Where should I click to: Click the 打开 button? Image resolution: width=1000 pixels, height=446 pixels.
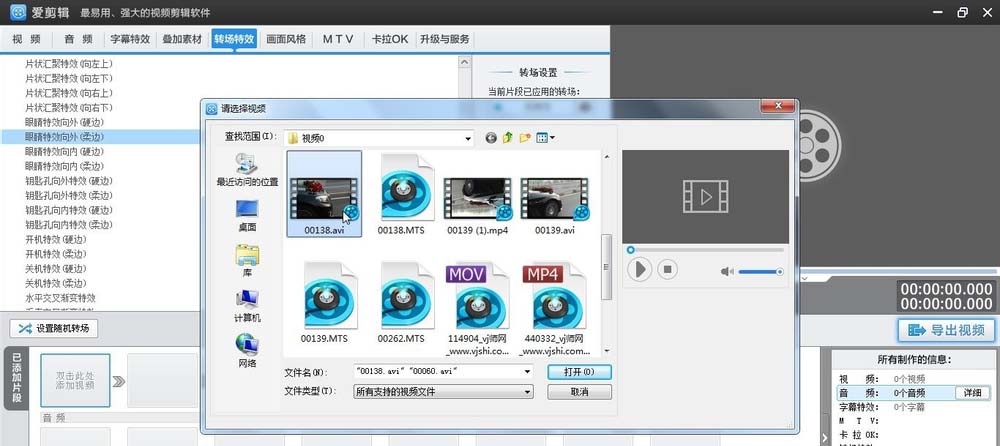point(579,371)
